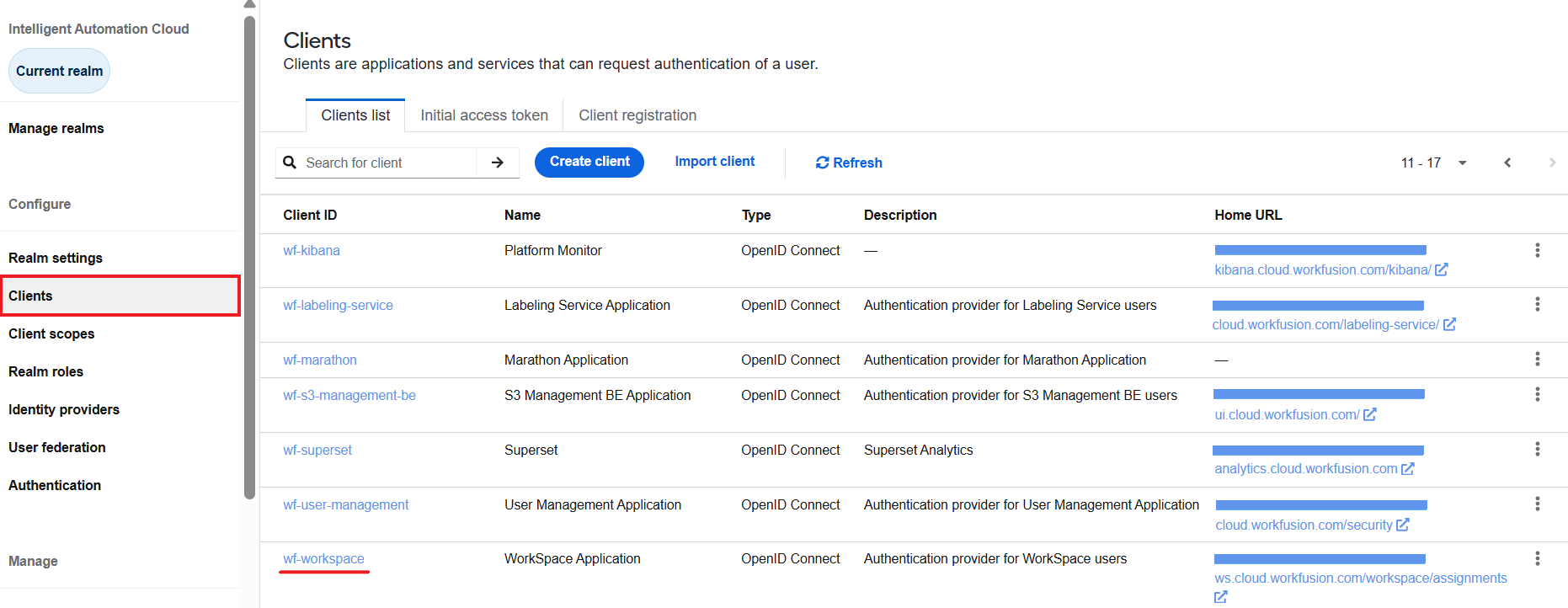Select Realm settings in sidebar
The height and width of the screenshot is (608, 1568).
56,258
